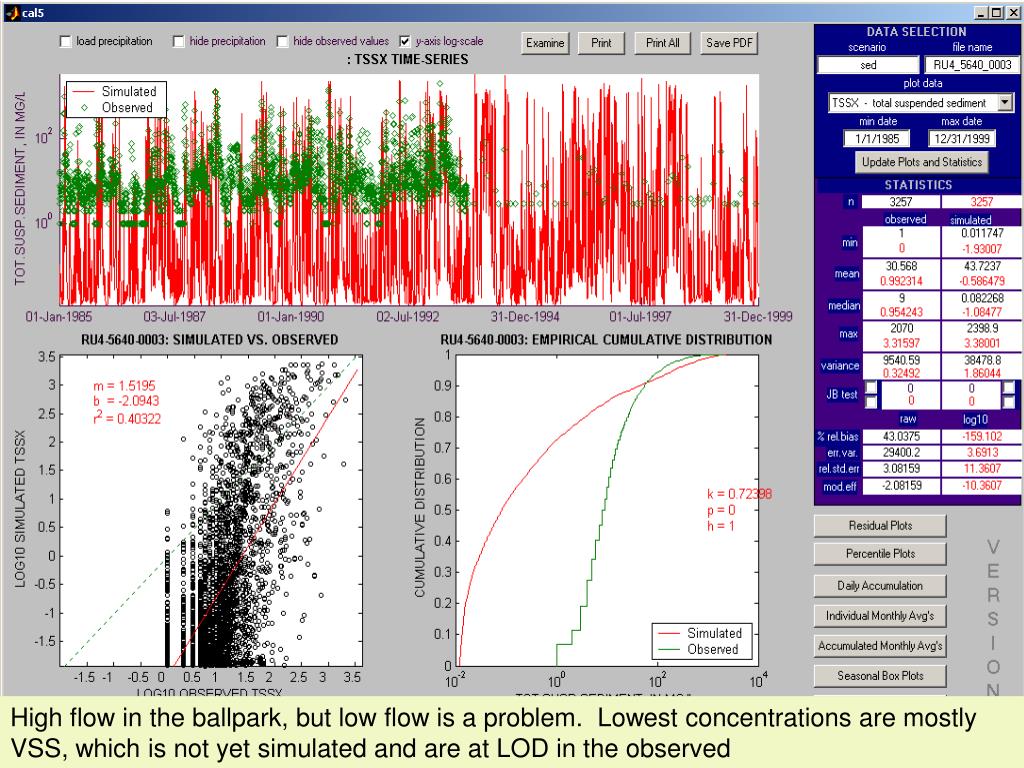Image resolution: width=1024 pixels, height=768 pixels.
Task: Click the min date field 1/1/1985
Action: pyautogui.click(x=877, y=138)
